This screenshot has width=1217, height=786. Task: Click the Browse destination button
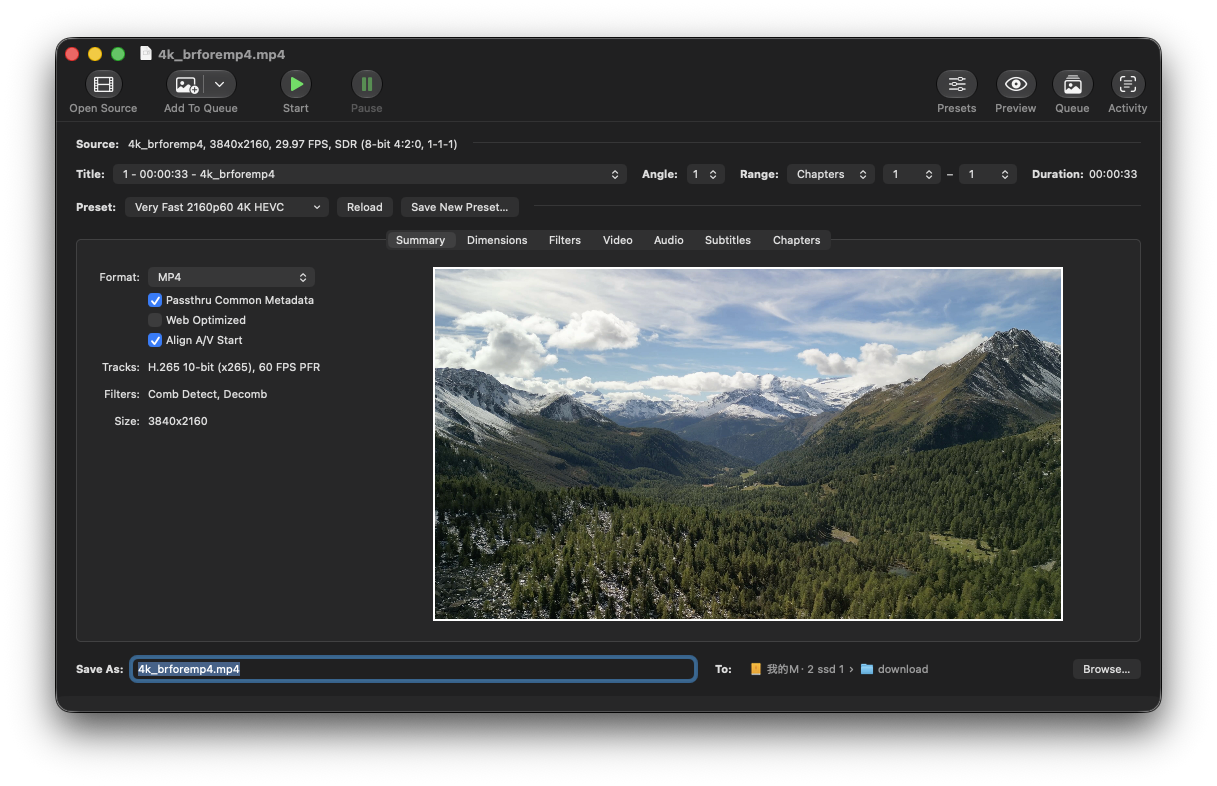[x=1107, y=669]
